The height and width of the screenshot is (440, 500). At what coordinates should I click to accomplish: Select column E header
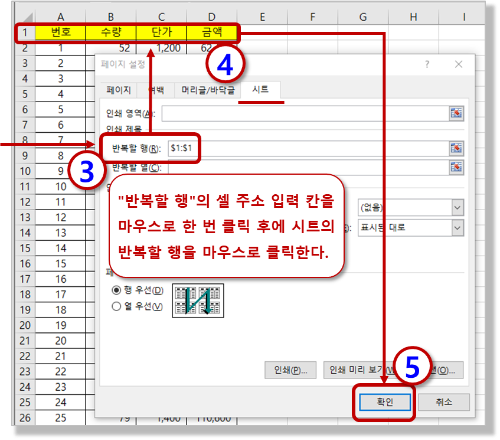tap(262, 17)
